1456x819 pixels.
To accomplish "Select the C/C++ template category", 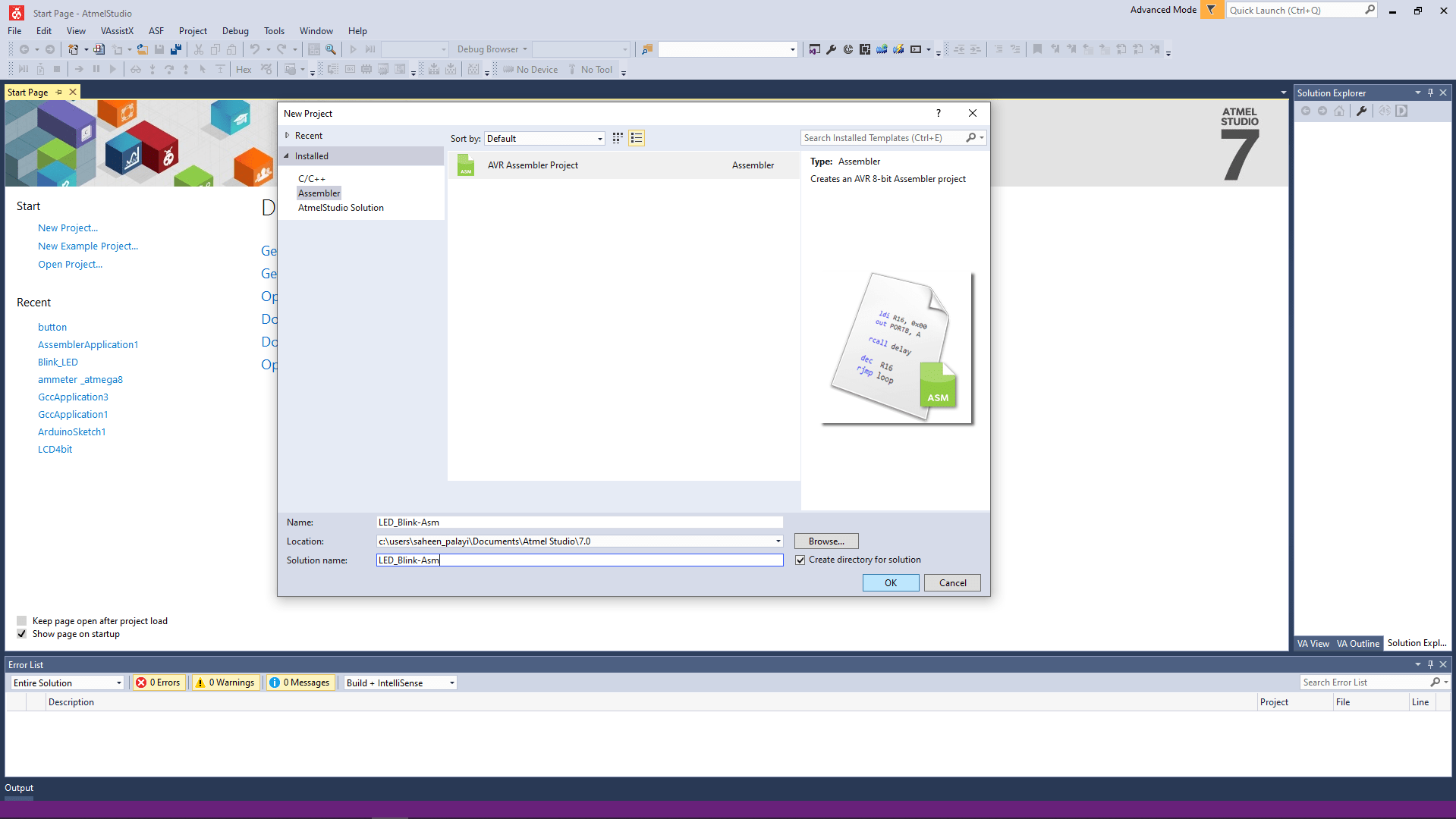I will pos(311,179).
